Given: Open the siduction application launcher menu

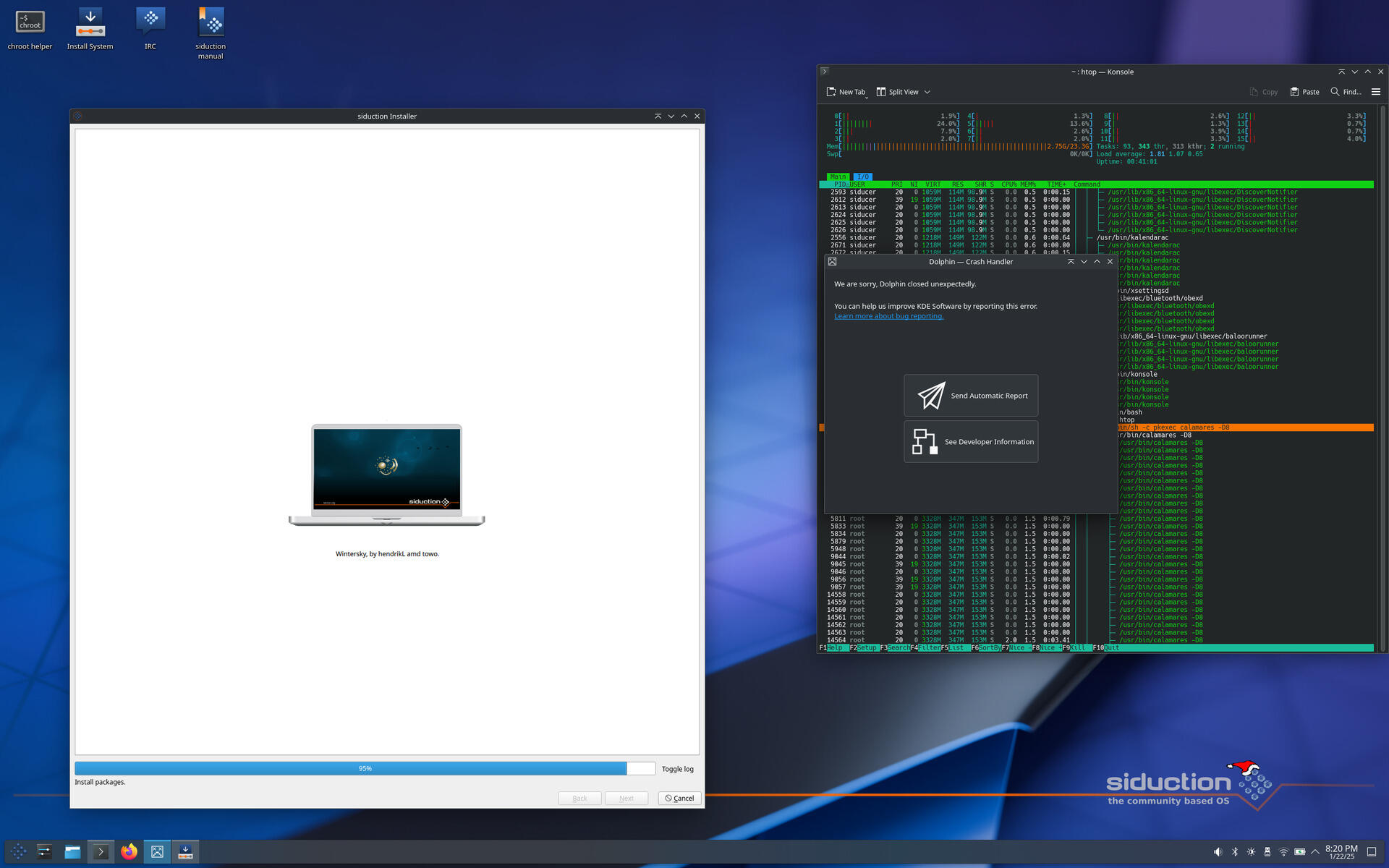Looking at the screenshot, I should 19,851.
